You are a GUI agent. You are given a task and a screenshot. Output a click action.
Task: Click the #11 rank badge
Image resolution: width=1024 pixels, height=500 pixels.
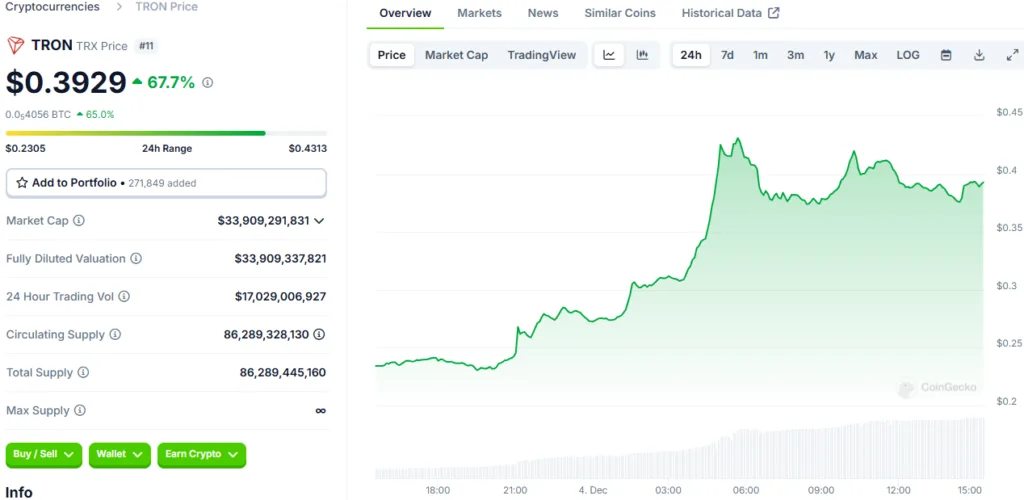(146, 46)
